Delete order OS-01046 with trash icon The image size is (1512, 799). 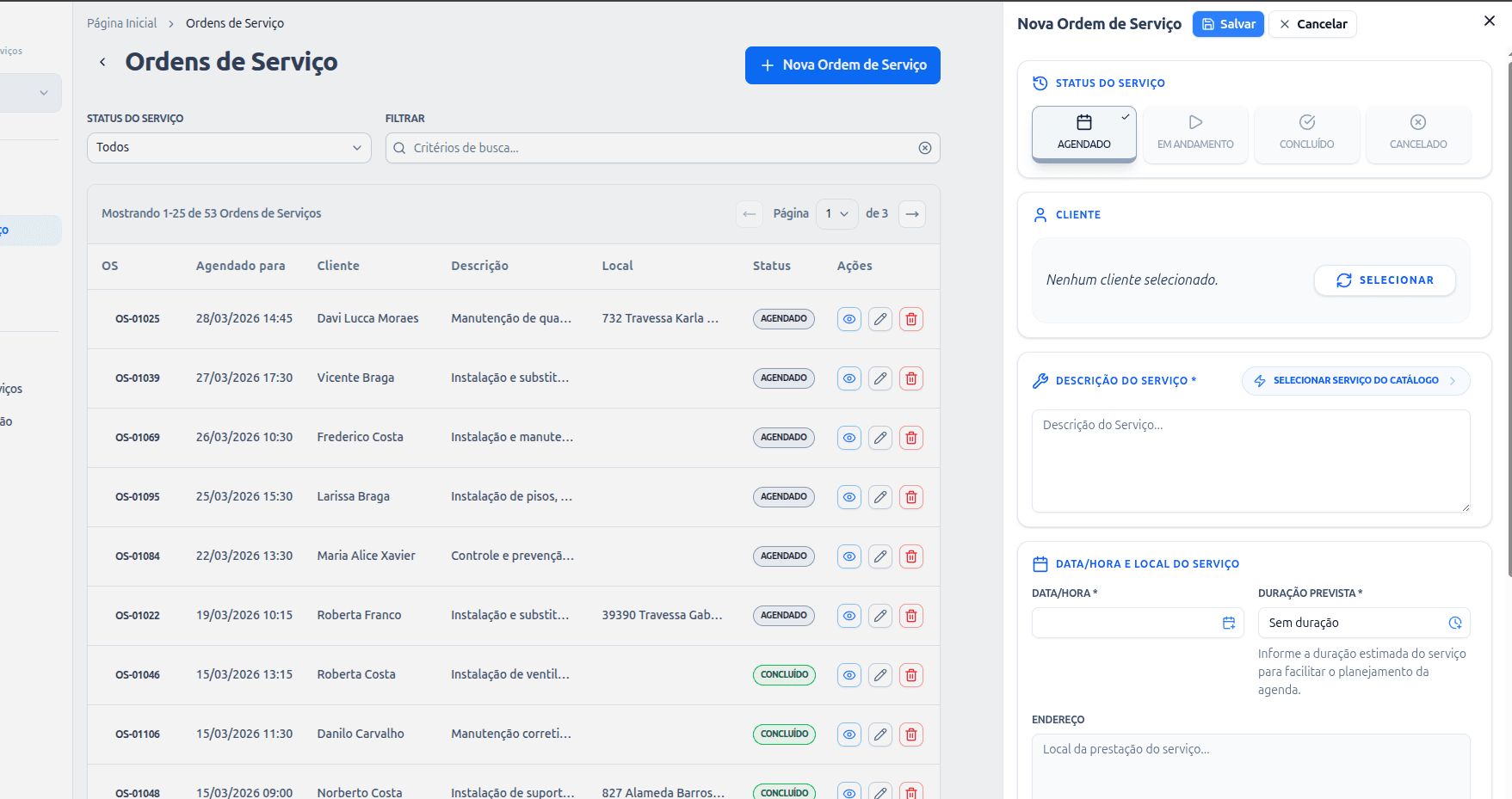point(910,675)
